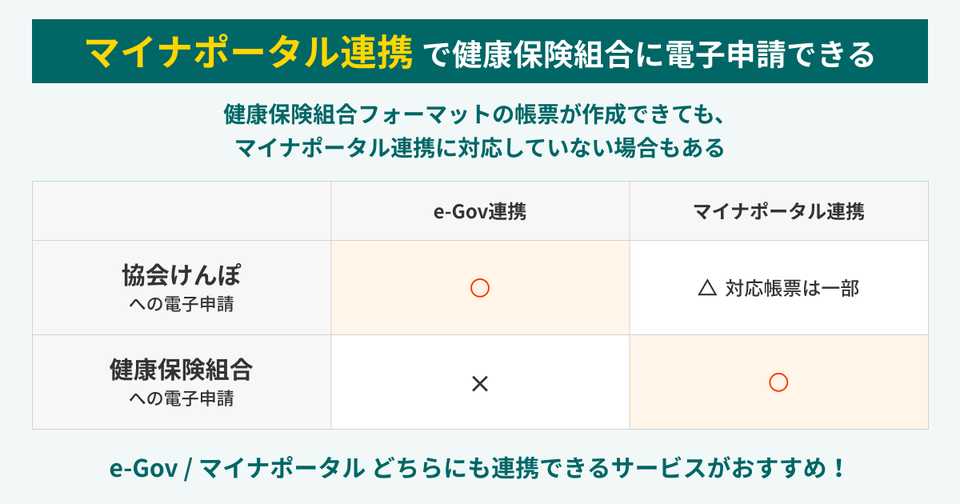
Task: Click the highlighted beige cell in 健康保険組合 row
Action: (779, 382)
